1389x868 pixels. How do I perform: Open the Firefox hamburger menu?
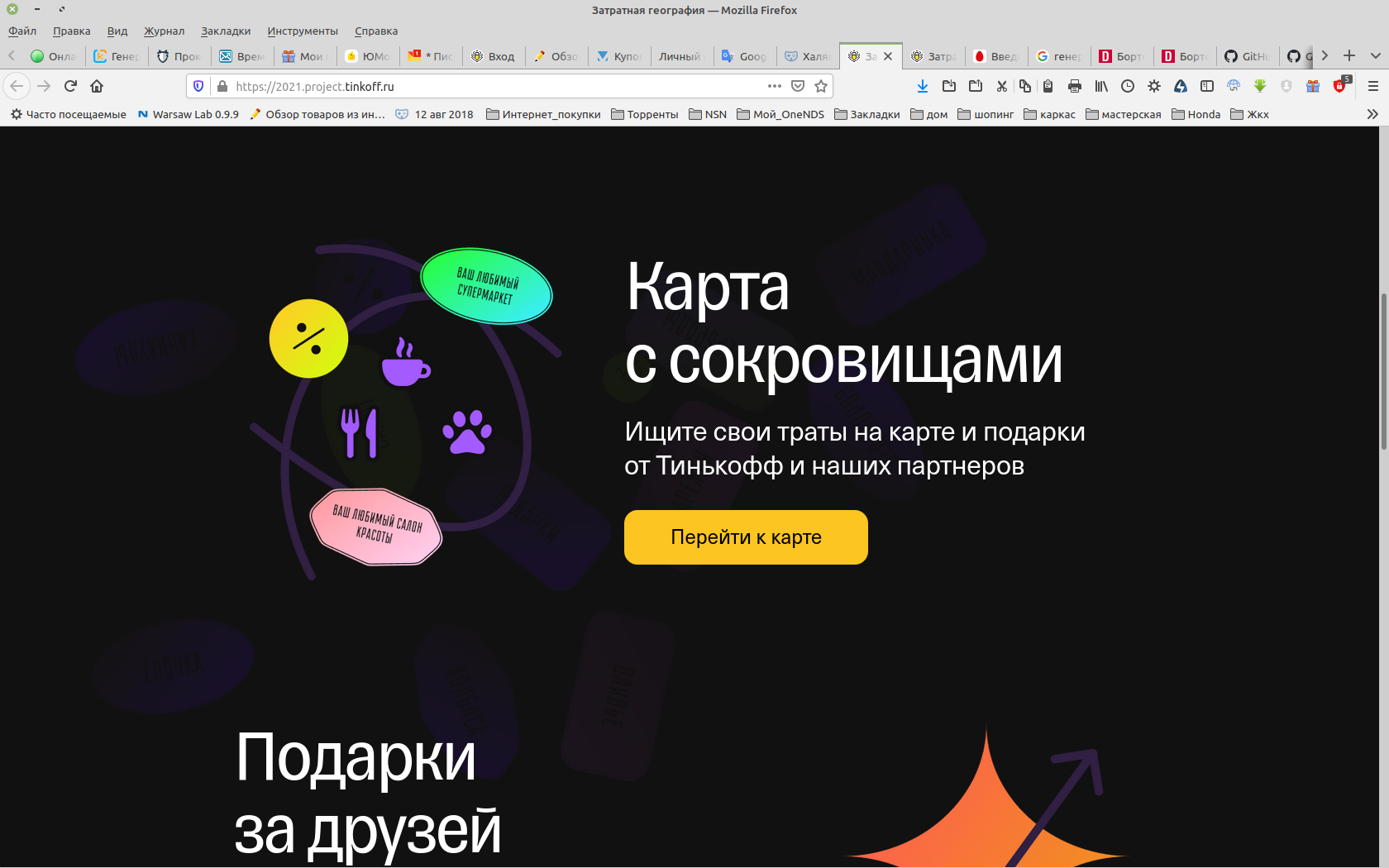(x=1373, y=86)
